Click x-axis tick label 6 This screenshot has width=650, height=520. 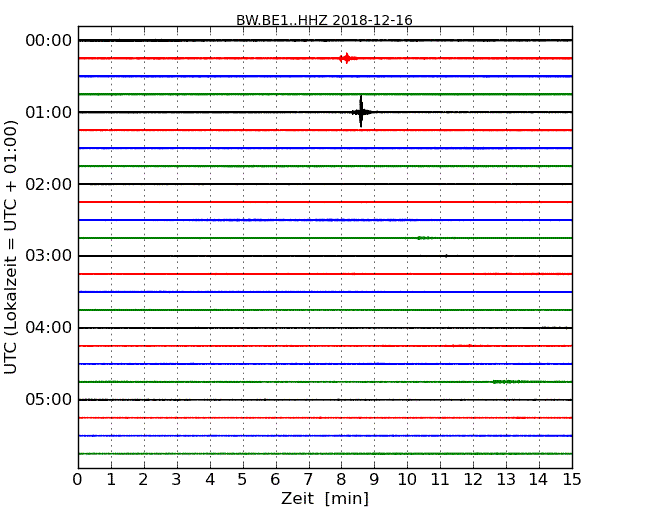(x=275, y=479)
